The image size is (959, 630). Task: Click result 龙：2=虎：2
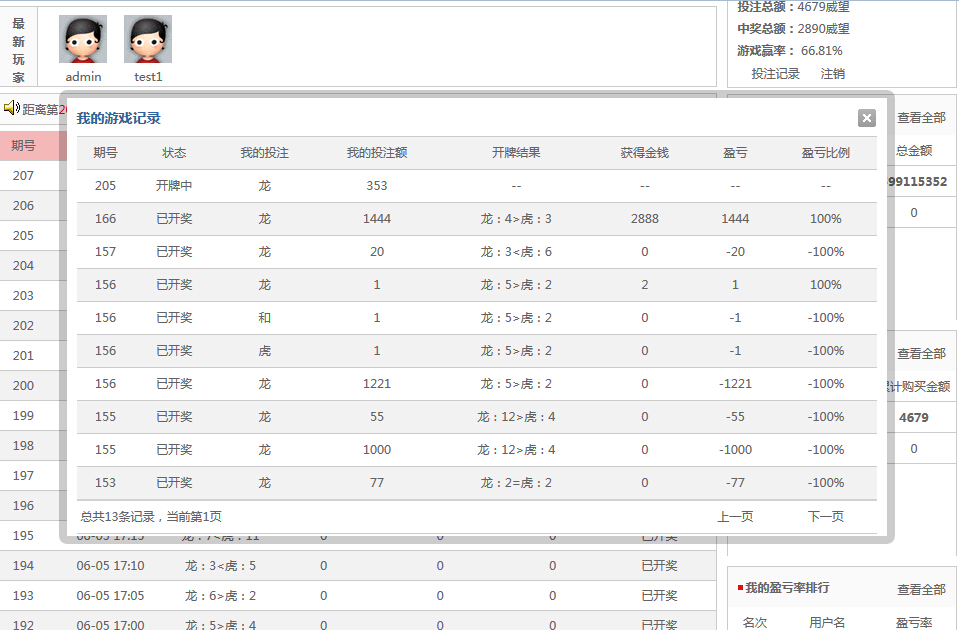[516, 483]
